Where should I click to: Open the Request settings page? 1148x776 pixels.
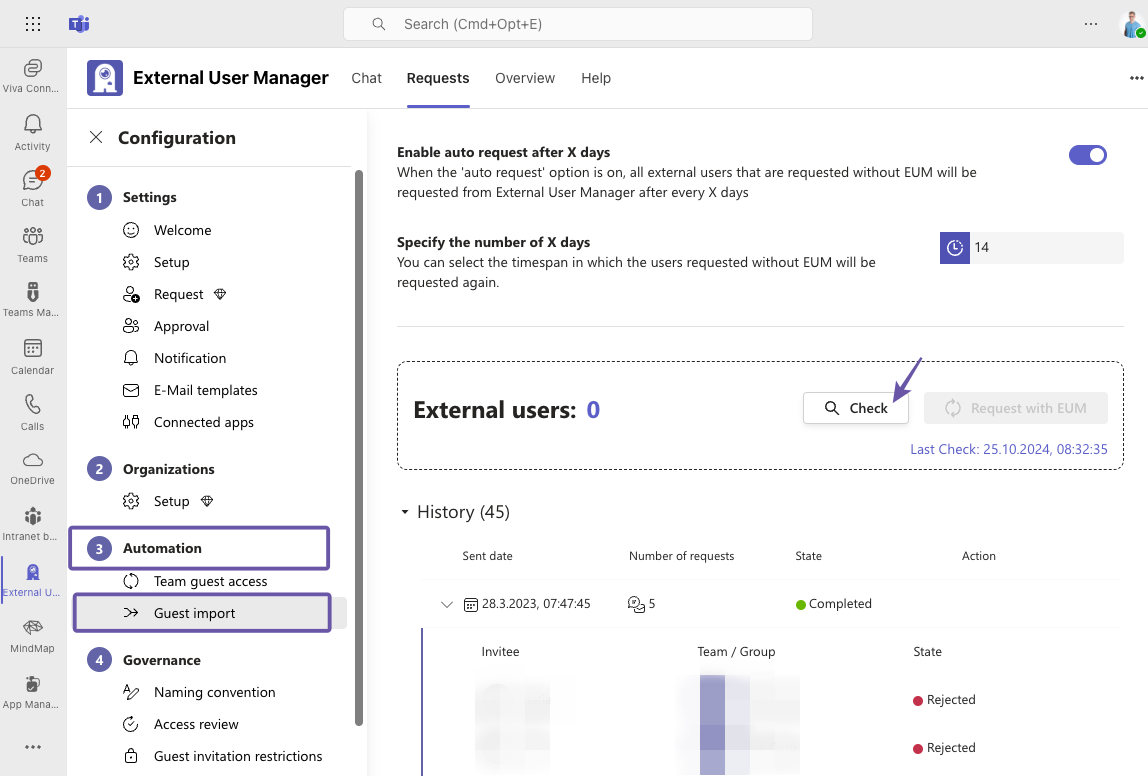click(179, 294)
